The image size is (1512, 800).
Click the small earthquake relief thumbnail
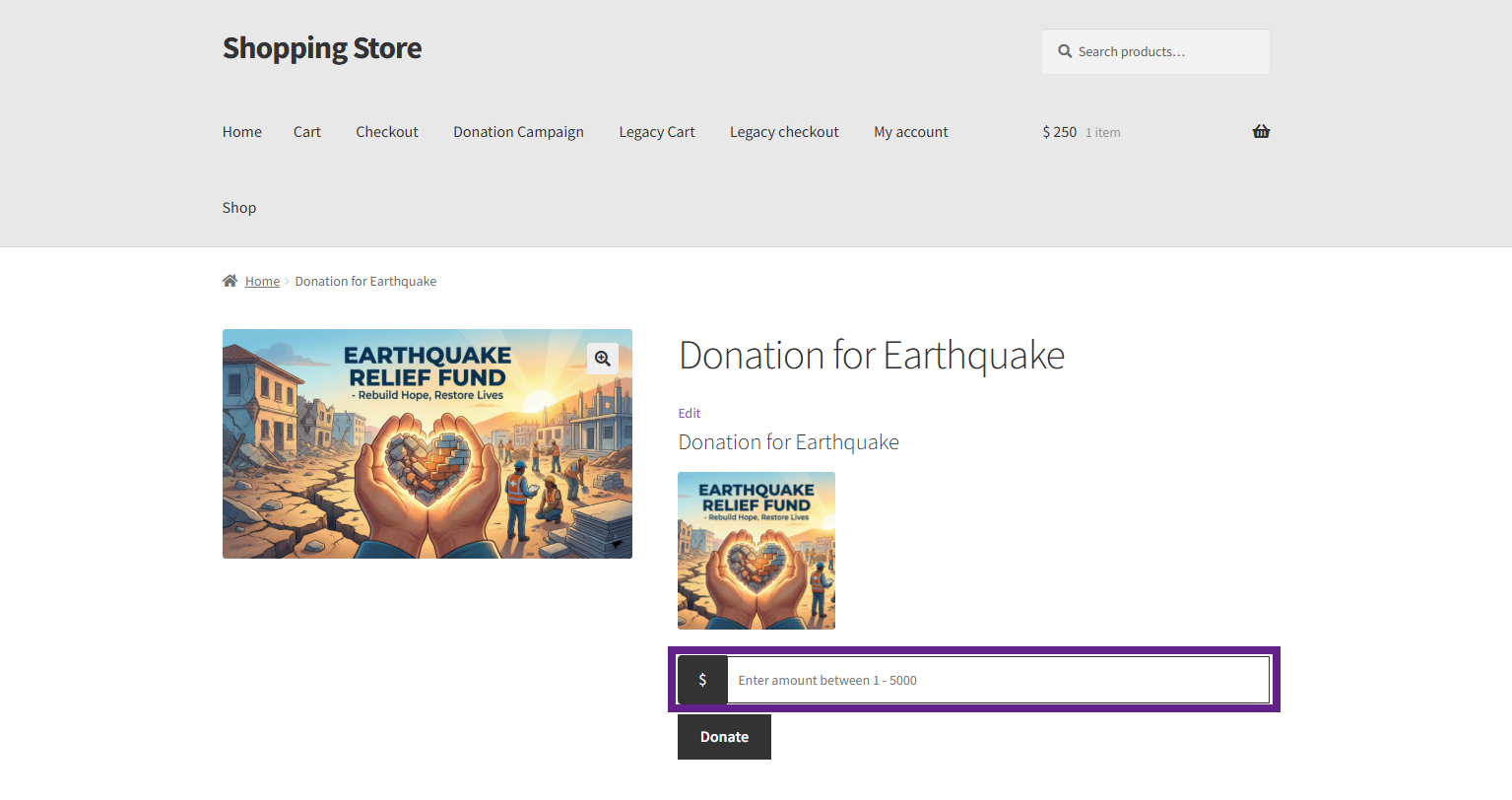point(756,551)
